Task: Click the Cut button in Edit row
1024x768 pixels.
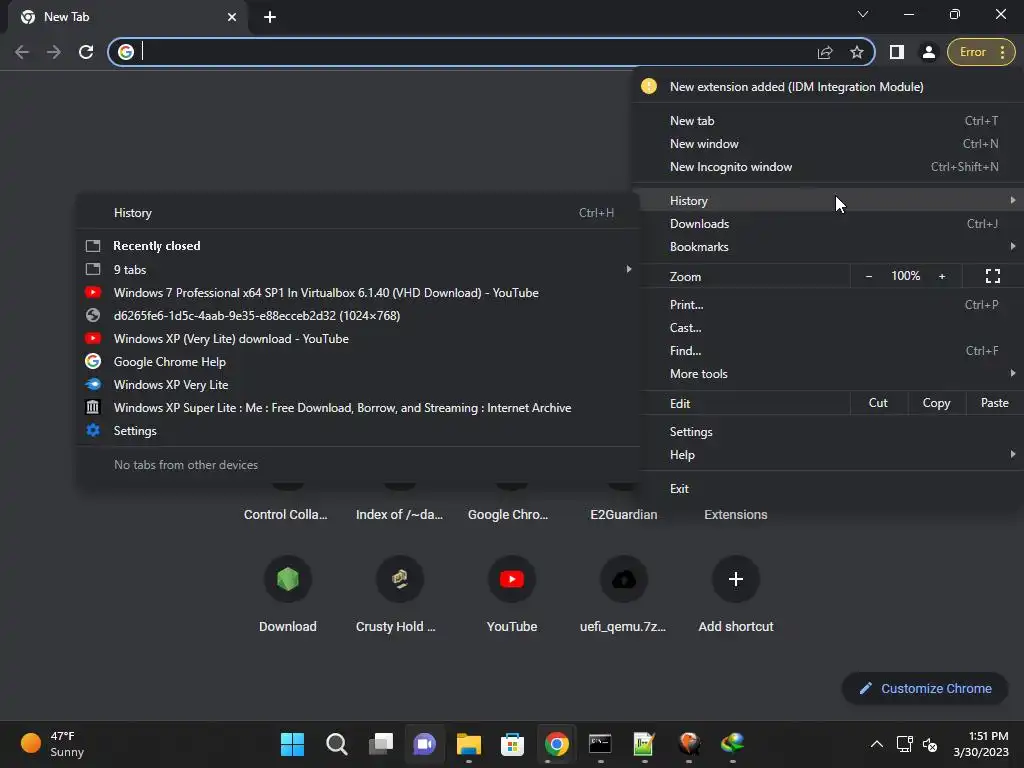Action: tap(878, 403)
